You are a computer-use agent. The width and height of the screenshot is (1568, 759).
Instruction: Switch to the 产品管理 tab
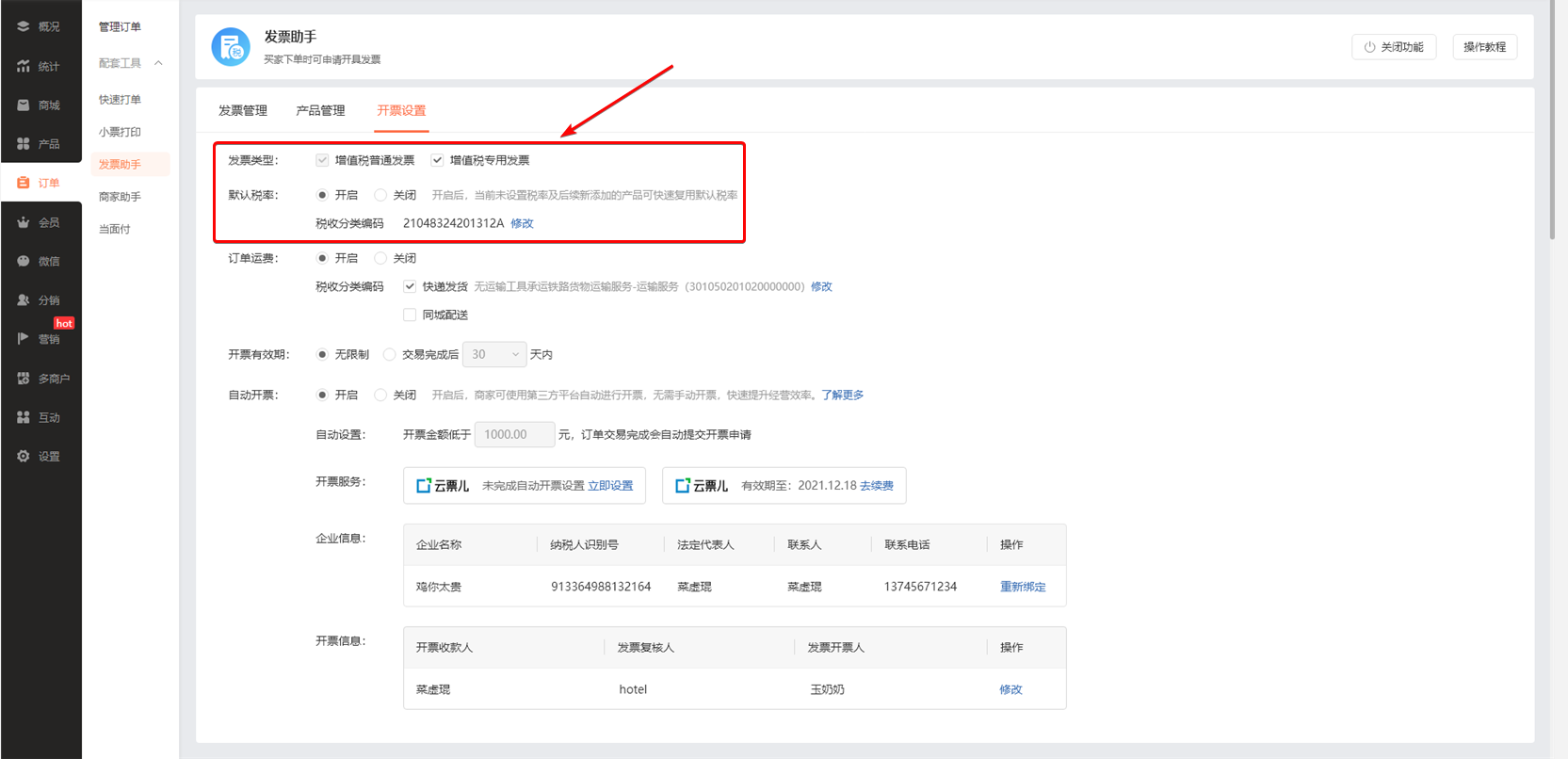(320, 110)
